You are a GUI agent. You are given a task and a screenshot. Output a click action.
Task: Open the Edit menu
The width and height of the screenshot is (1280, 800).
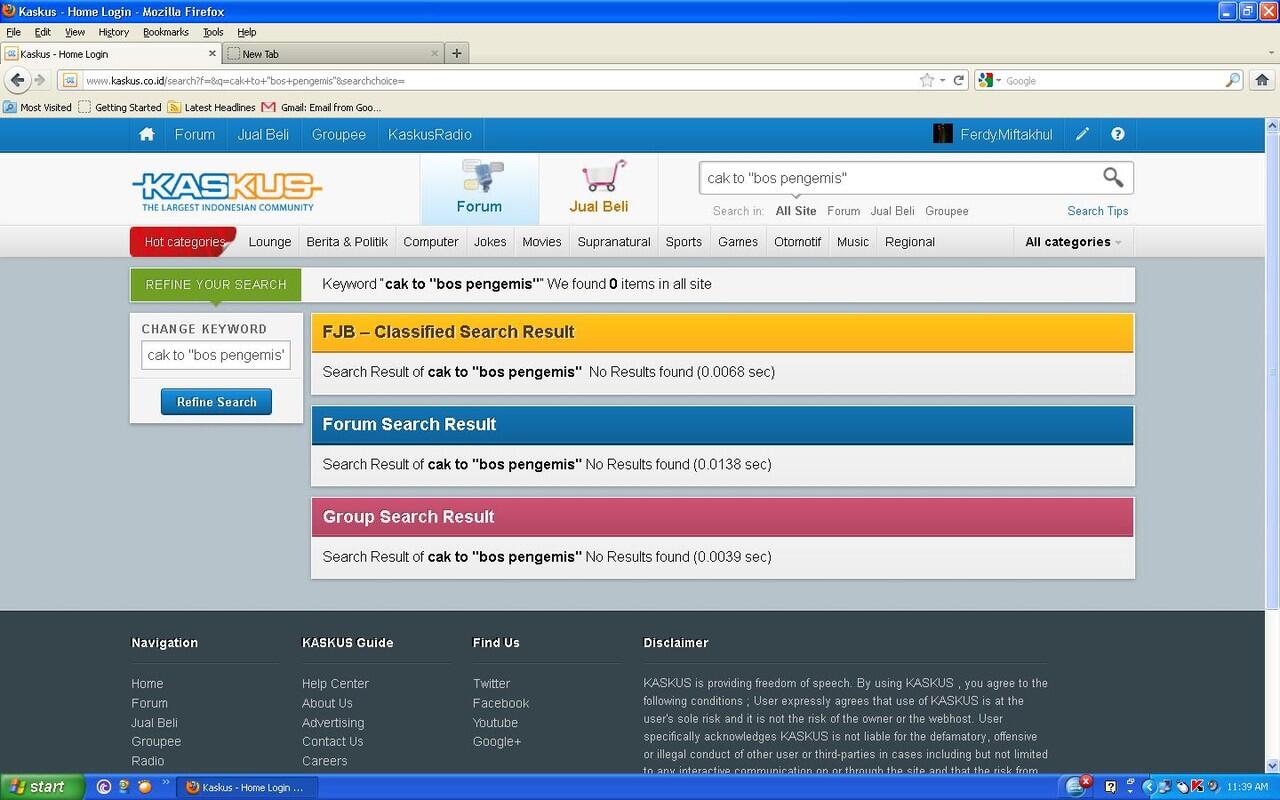[x=43, y=32]
